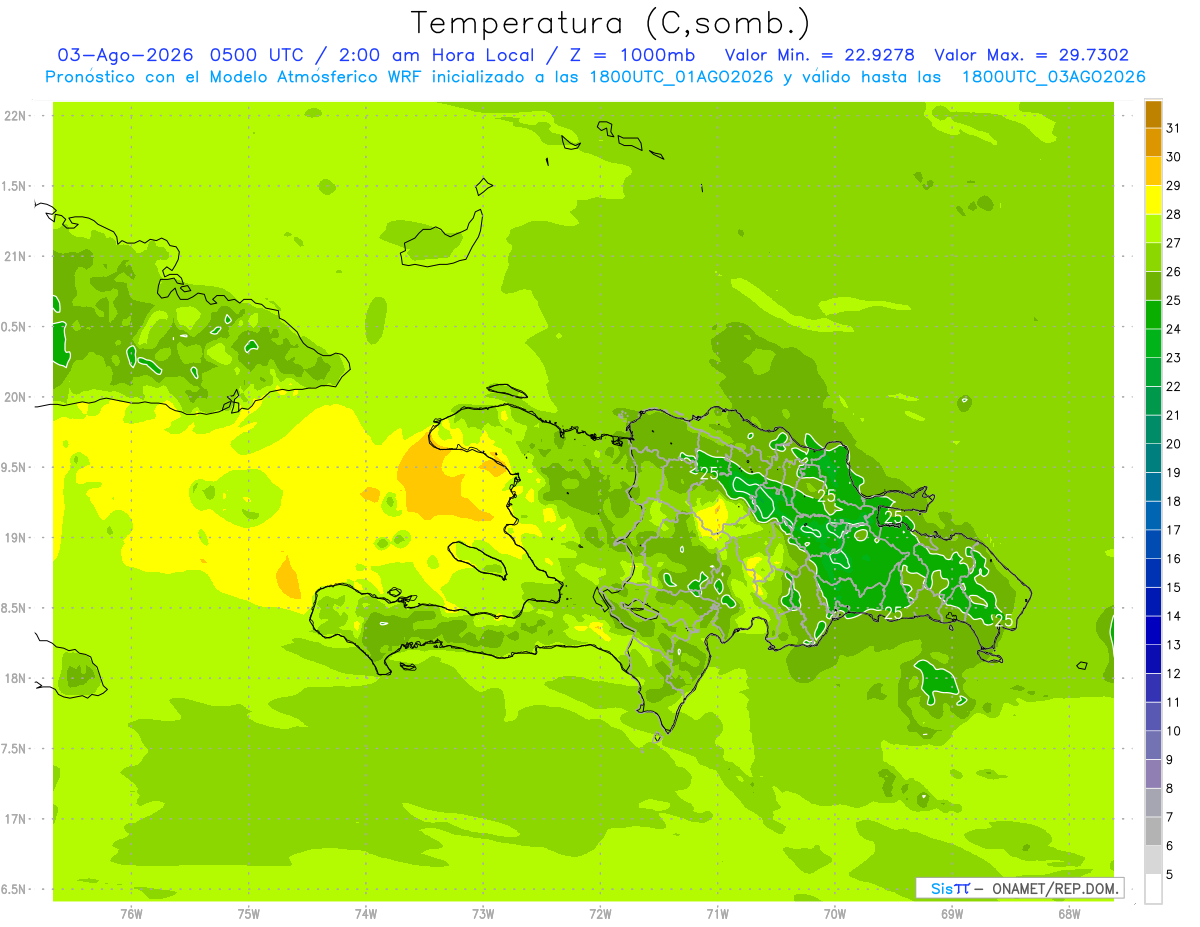Image resolution: width=1200 pixels, height=927 pixels.
Task: Click the legend value "31"
Action: coord(1174,128)
